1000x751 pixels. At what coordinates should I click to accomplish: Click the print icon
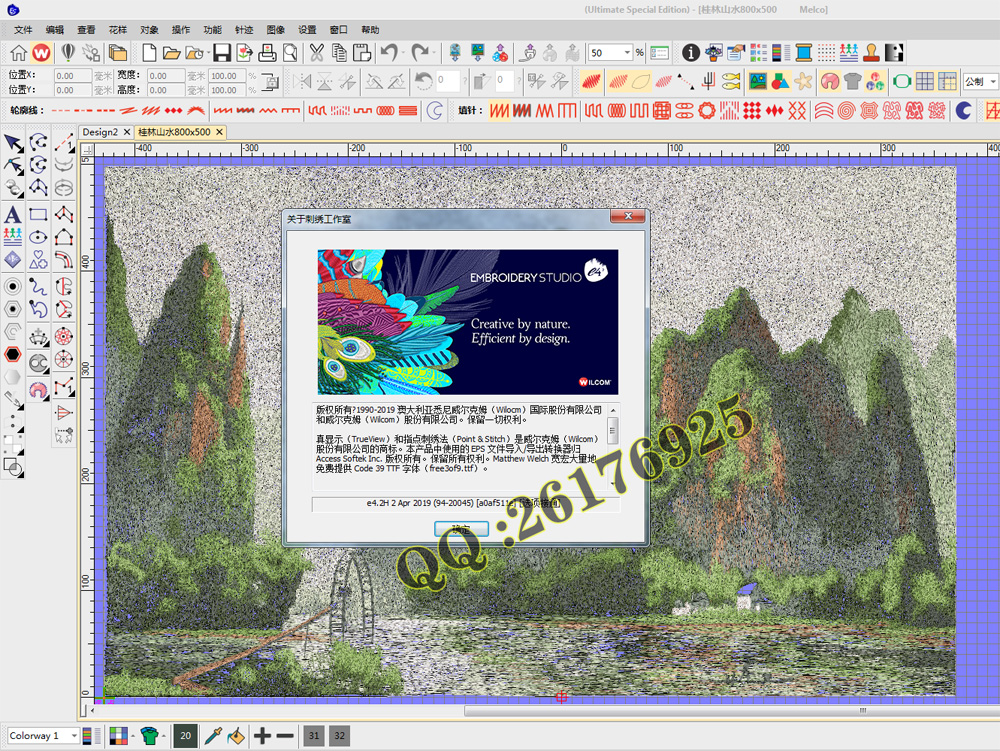point(267,53)
